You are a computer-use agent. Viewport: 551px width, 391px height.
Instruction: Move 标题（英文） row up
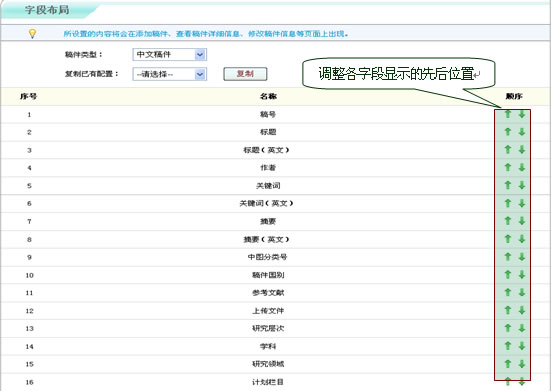point(508,150)
